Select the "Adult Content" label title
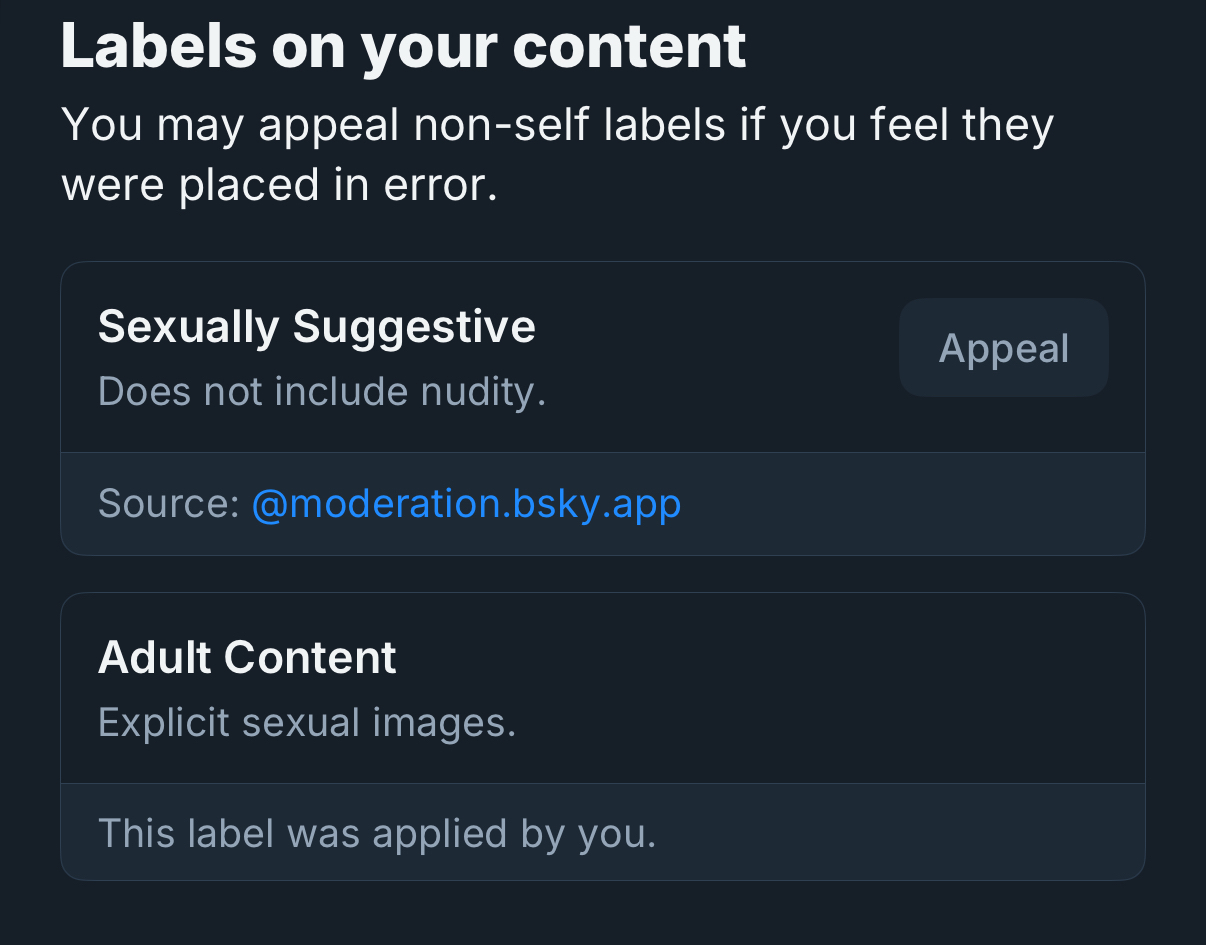This screenshot has width=1206, height=945. click(x=247, y=657)
